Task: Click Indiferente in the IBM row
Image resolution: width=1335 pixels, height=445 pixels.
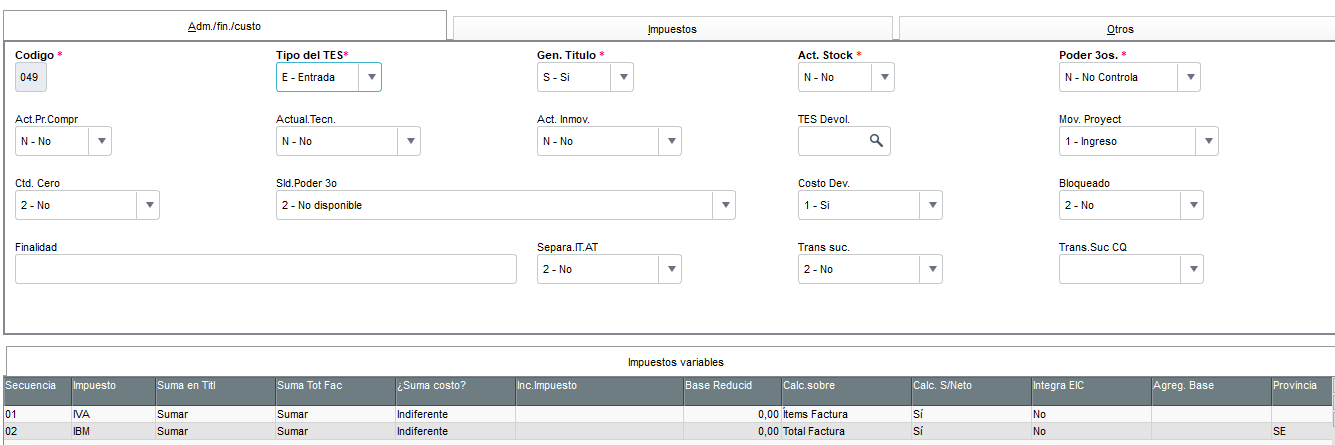Action: [455, 431]
